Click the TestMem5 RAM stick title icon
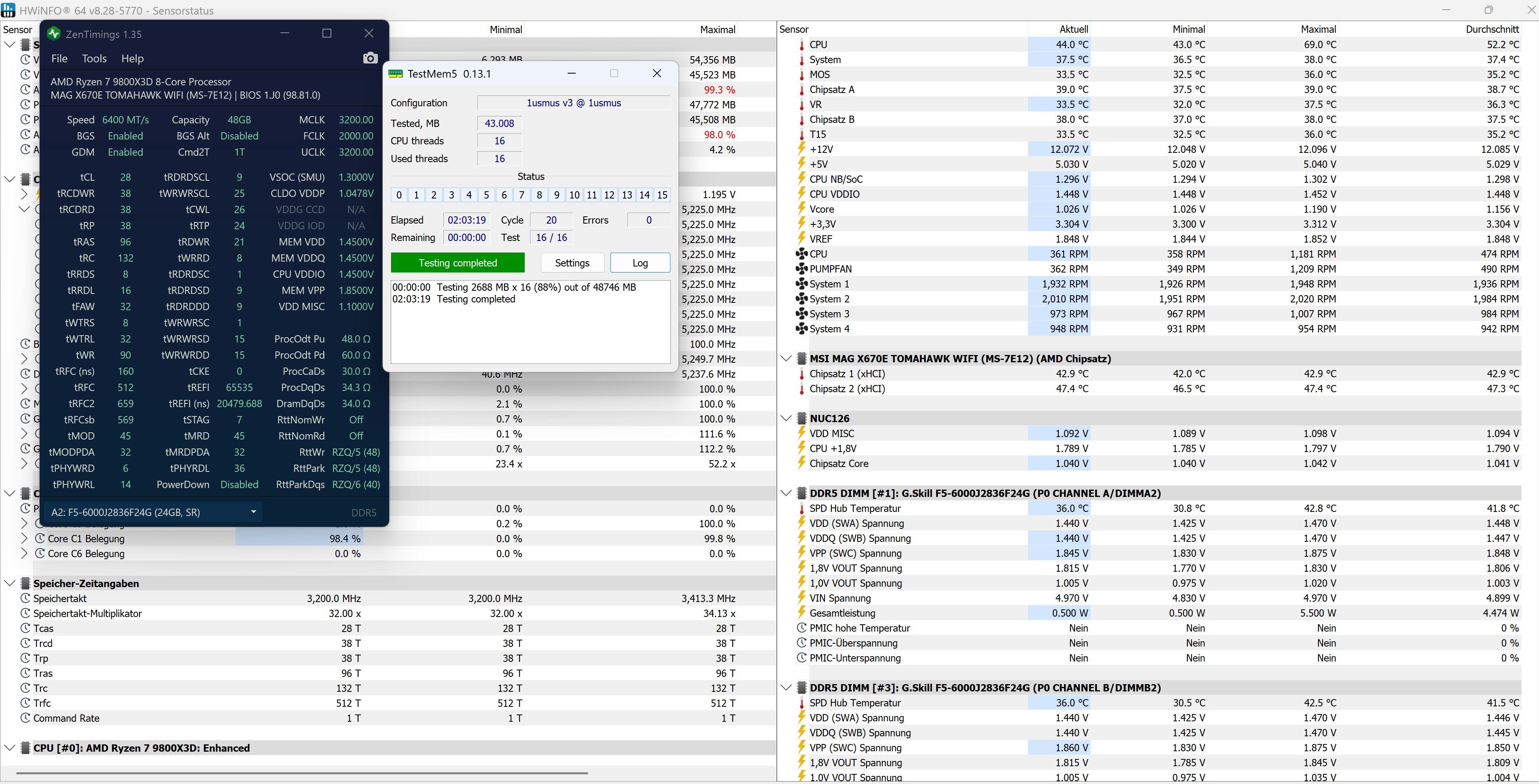Image resolution: width=1539 pixels, height=784 pixels. pyautogui.click(x=396, y=74)
